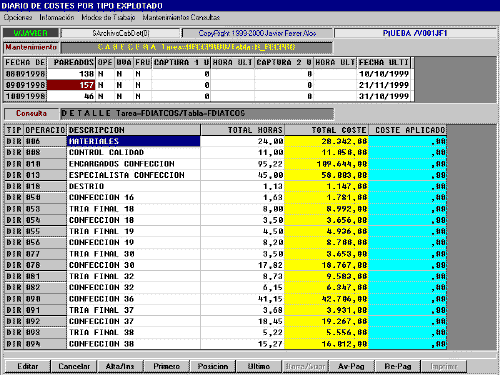Click the CAPTURA 2 column header
The height and width of the screenshot is (375, 500).
[284, 63]
